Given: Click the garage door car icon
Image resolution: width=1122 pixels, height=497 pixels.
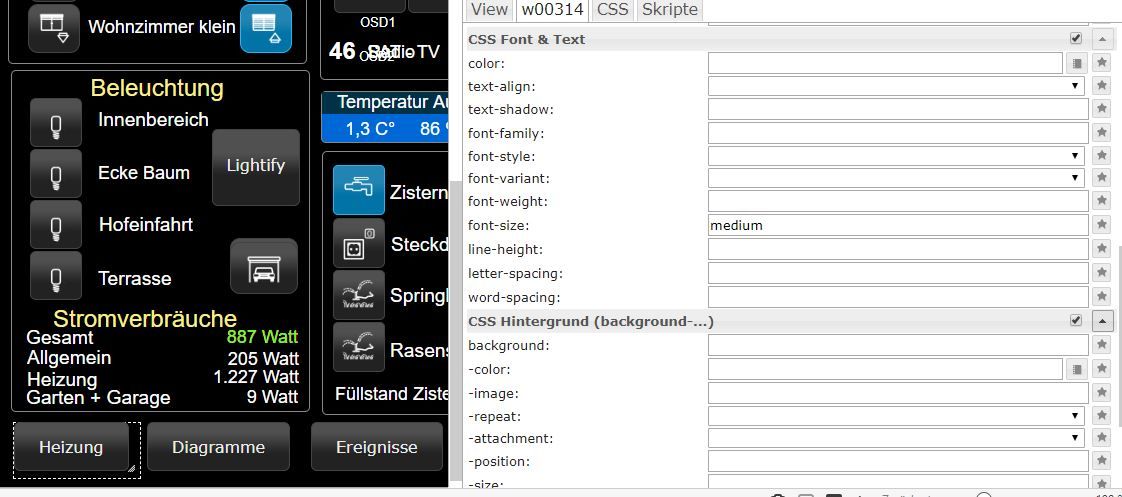Looking at the screenshot, I should pos(264,267).
